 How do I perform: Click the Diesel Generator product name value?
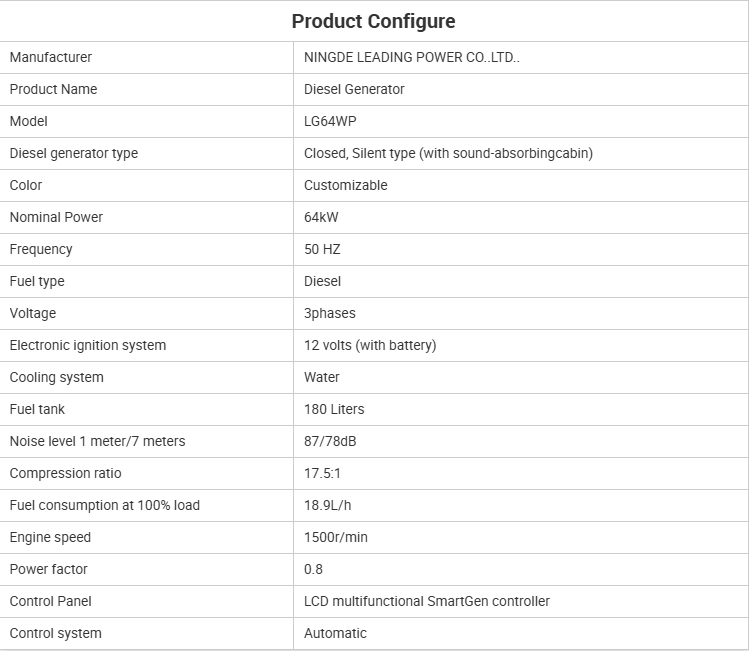[354, 89]
